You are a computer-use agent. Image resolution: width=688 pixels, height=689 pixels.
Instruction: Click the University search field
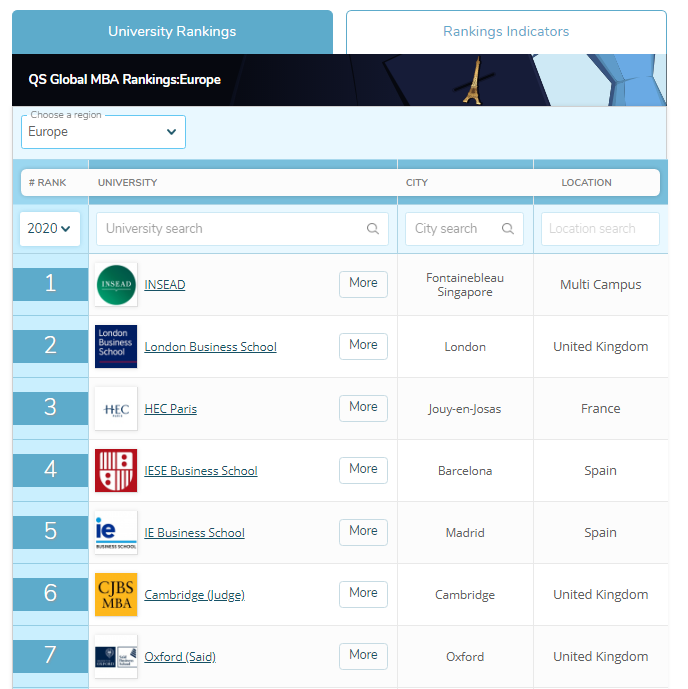coord(242,229)
